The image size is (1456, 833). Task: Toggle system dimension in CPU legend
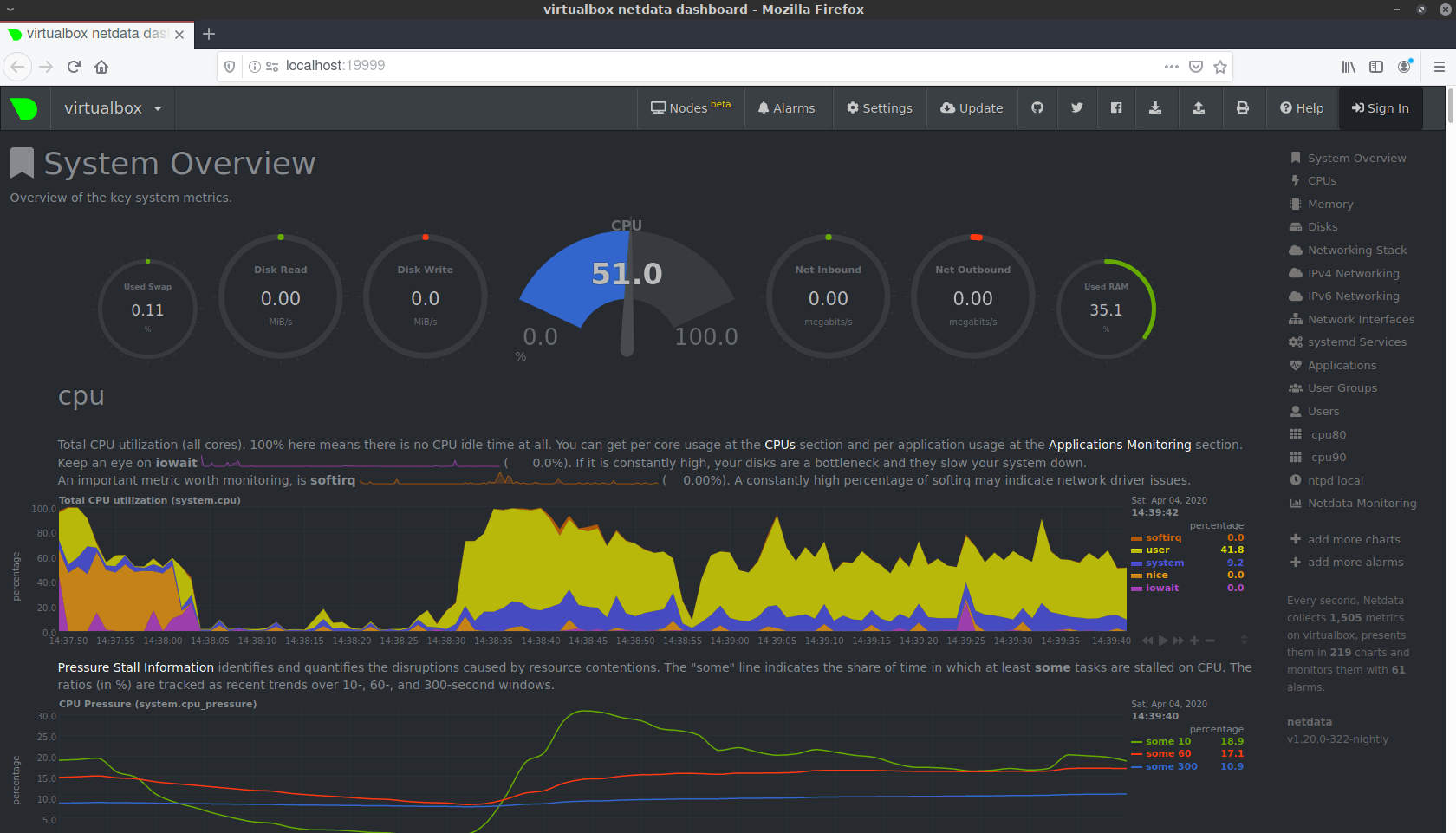point(1165,563)
